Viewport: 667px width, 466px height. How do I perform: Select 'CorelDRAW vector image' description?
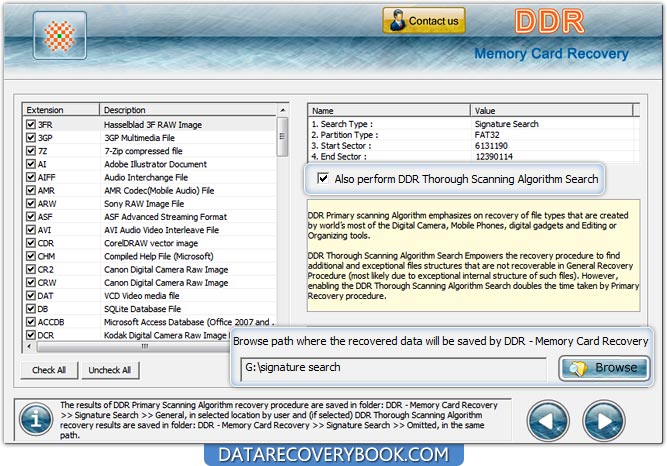click(151, 243)
